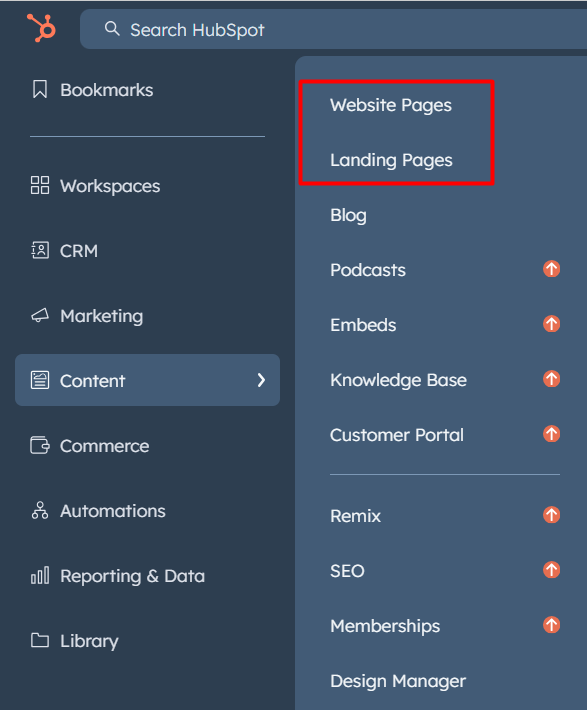Focus the Search HubSpot field
The height and width of the screenshot is (710, 587).
tap(333, 29)
